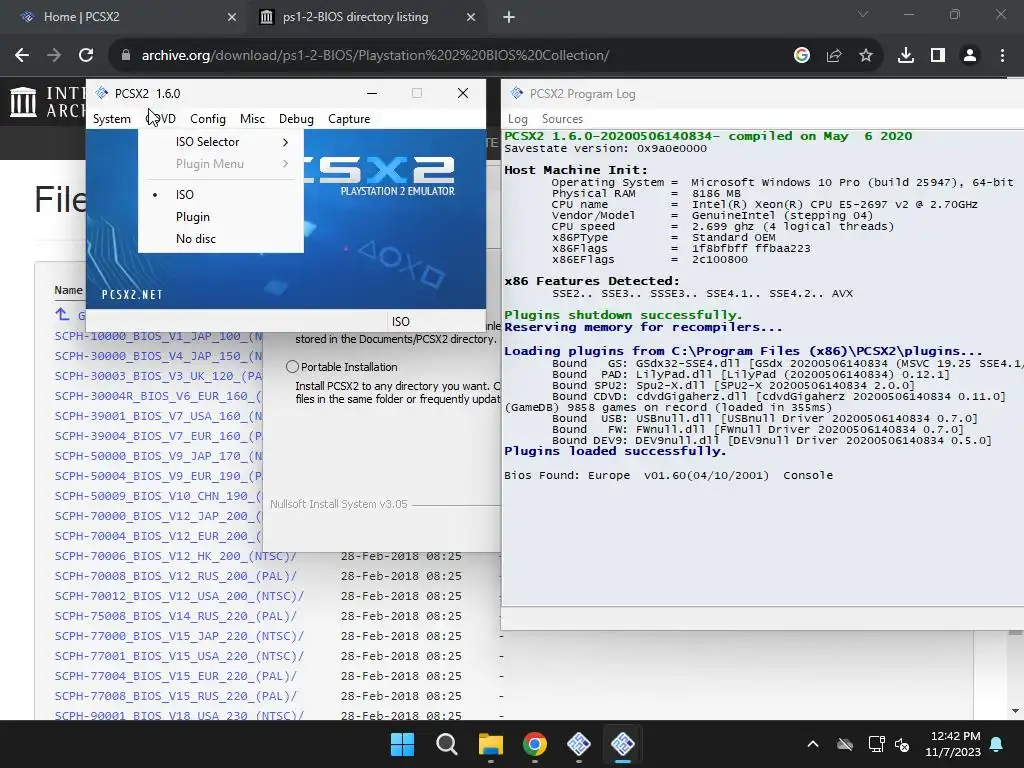
Task: Open Chrome profile icon
Action: tap(970, 56)
